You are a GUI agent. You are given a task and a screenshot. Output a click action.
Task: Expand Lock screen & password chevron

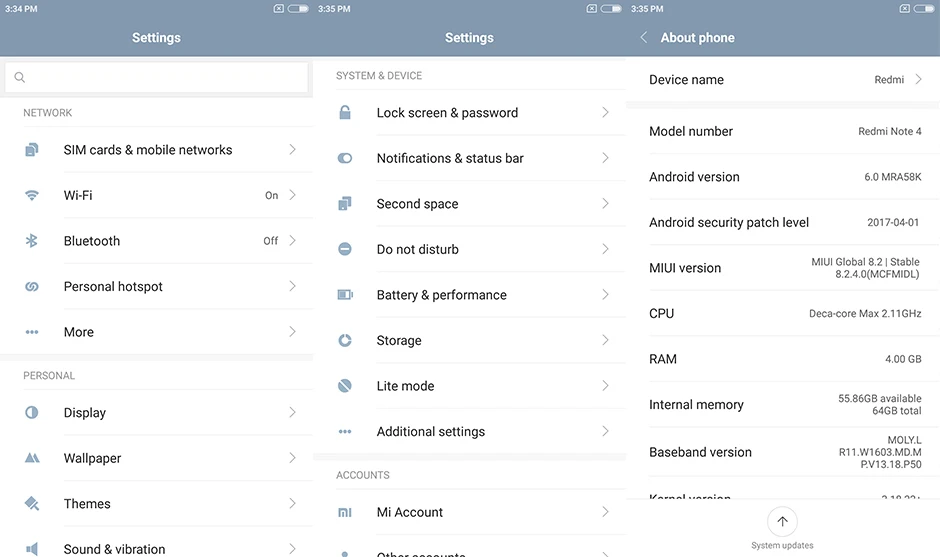605,112
